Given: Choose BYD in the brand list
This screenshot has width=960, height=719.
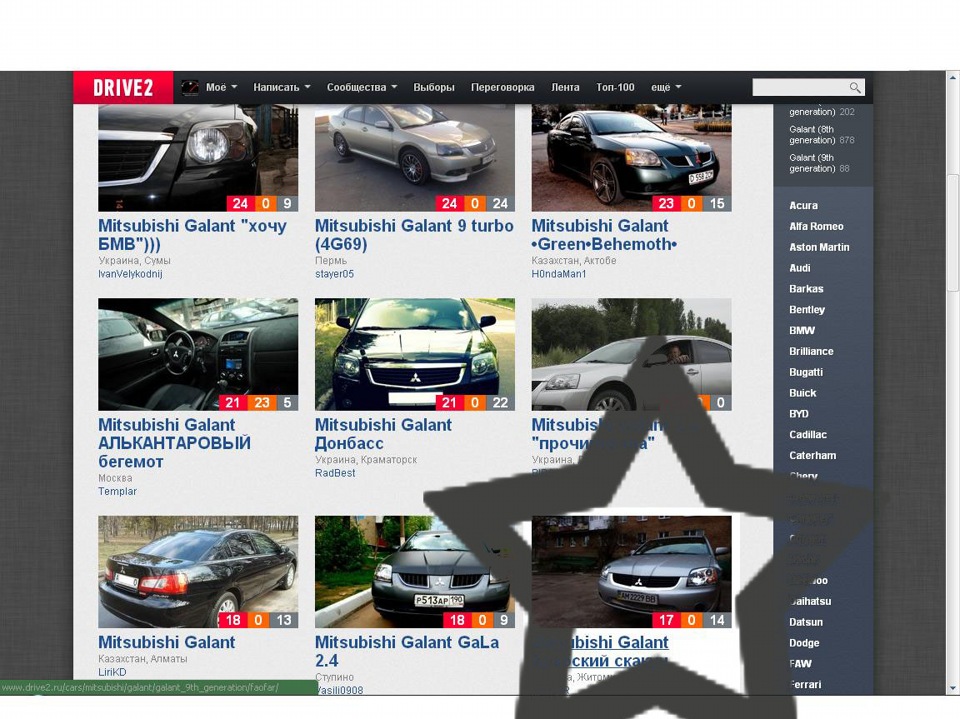Looking at the screenshot, I should [x=799, y=414].
